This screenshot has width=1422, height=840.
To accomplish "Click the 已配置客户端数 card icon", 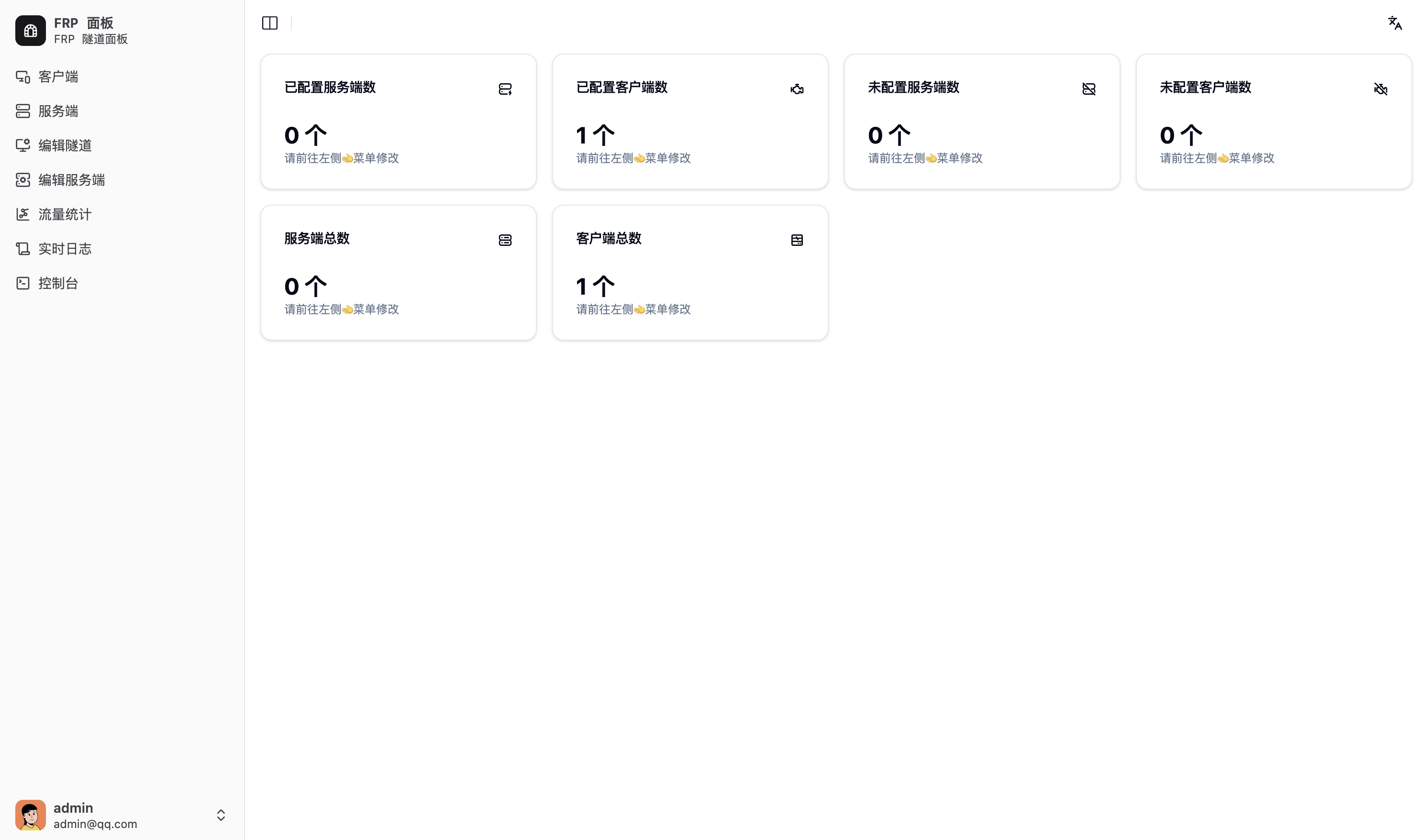I will 797,89.
